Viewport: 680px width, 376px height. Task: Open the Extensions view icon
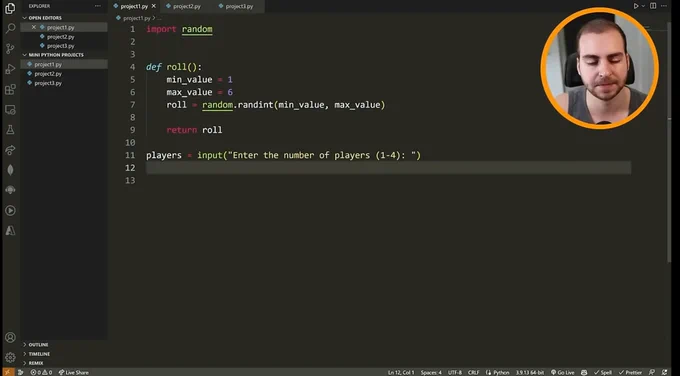tap(10, 89)
